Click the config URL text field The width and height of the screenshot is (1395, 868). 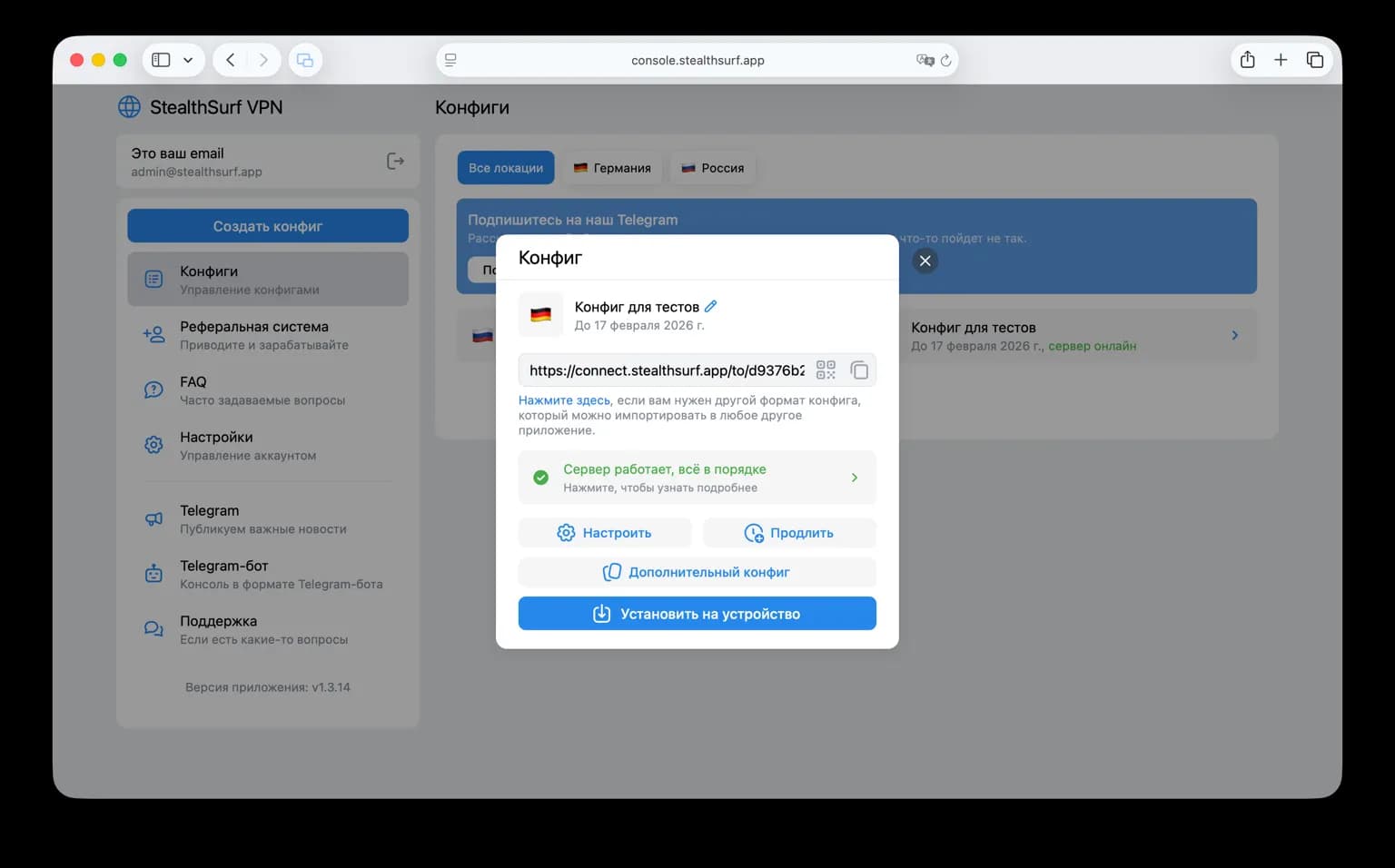coord(666,370)
